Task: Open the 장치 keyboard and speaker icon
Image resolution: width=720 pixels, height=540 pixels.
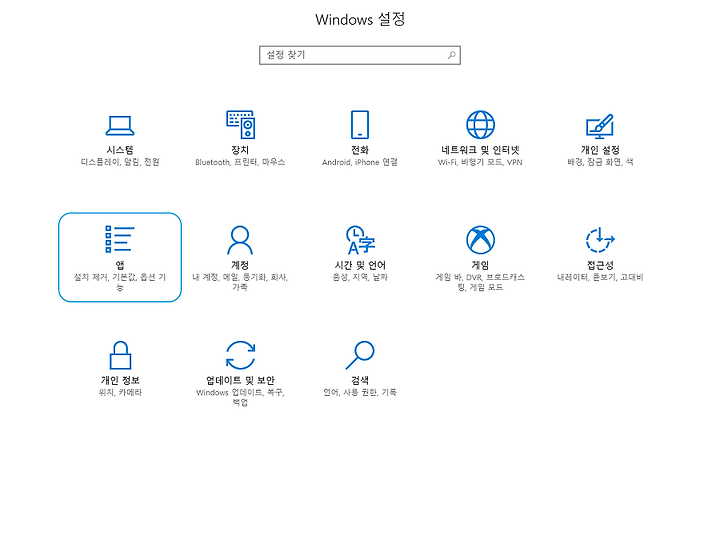Action: [x=240, y=124]
